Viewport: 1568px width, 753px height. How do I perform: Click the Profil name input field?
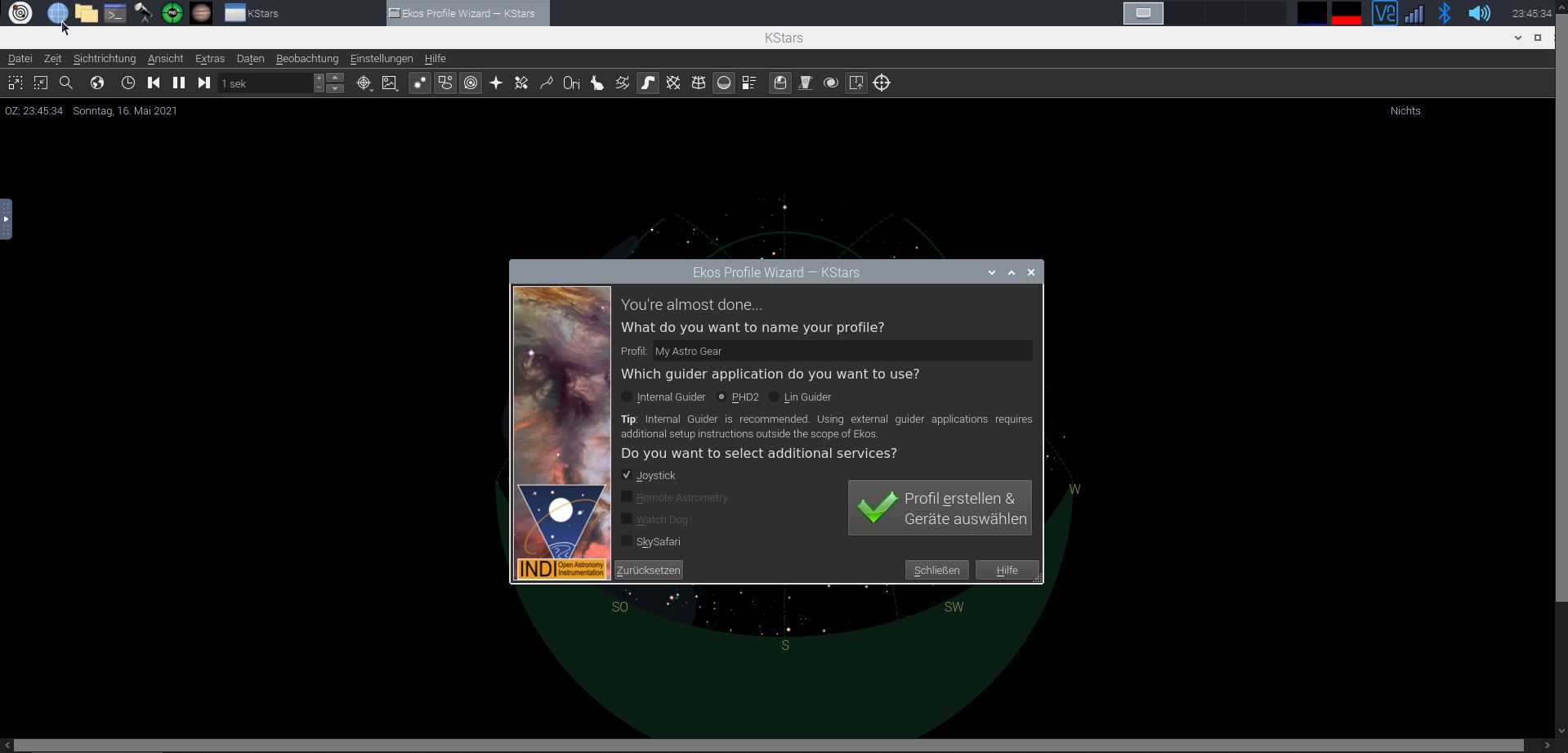coord(842,351)
